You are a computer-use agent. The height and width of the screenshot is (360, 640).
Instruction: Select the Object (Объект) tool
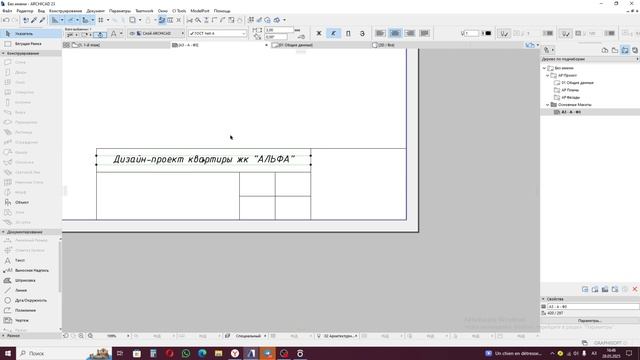click(31, 202)
